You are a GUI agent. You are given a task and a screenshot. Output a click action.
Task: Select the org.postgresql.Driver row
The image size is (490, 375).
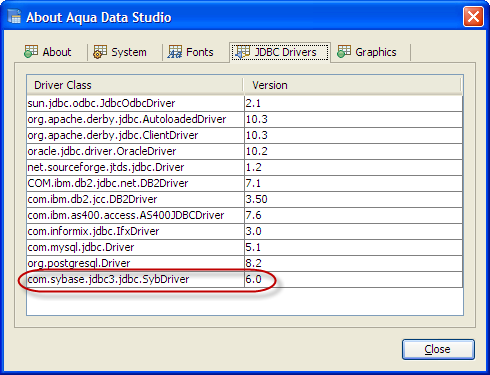[245, 263]
